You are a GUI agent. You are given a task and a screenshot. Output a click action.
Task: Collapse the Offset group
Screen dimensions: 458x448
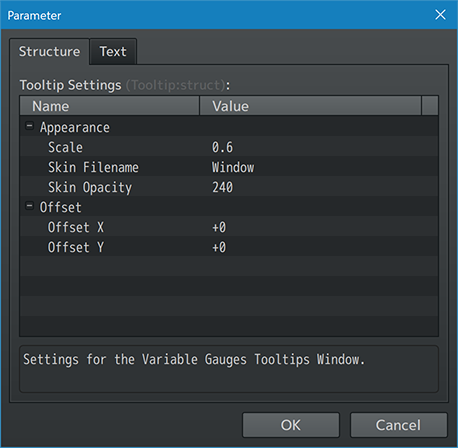pyautogui.click(x=30, y=206)
